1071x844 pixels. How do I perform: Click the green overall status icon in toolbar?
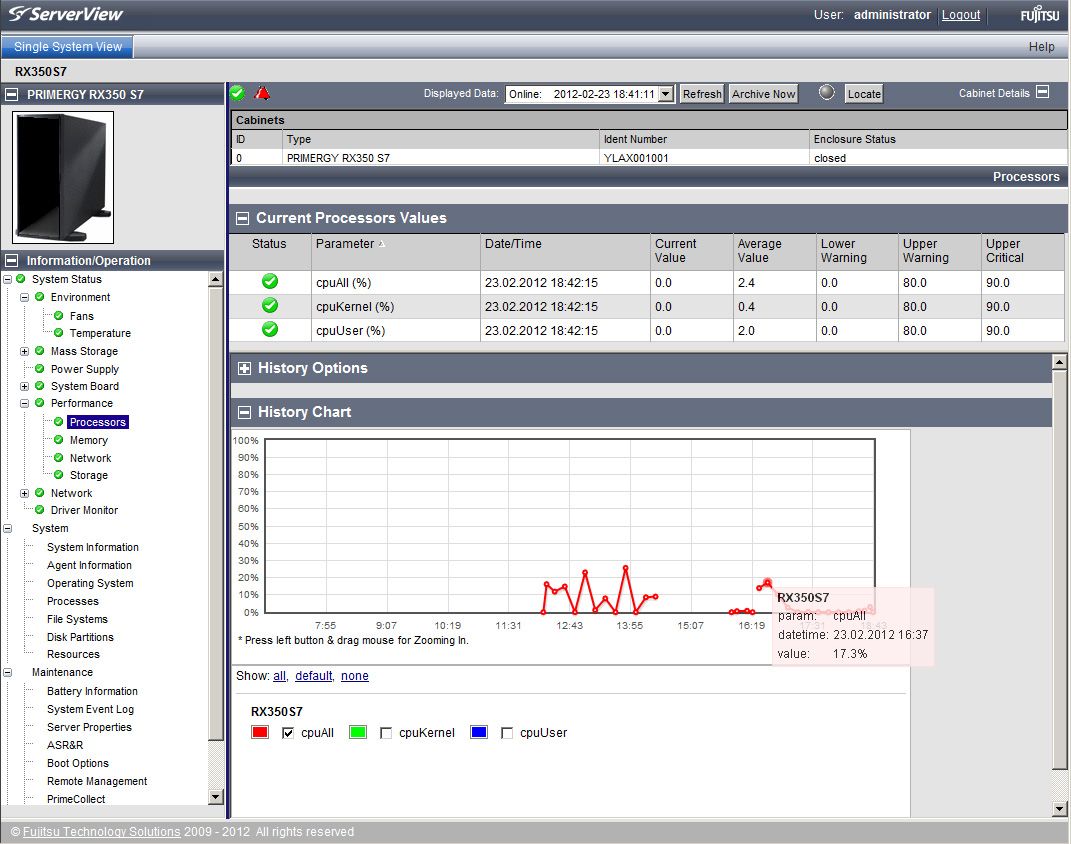(x=237, y=93)
